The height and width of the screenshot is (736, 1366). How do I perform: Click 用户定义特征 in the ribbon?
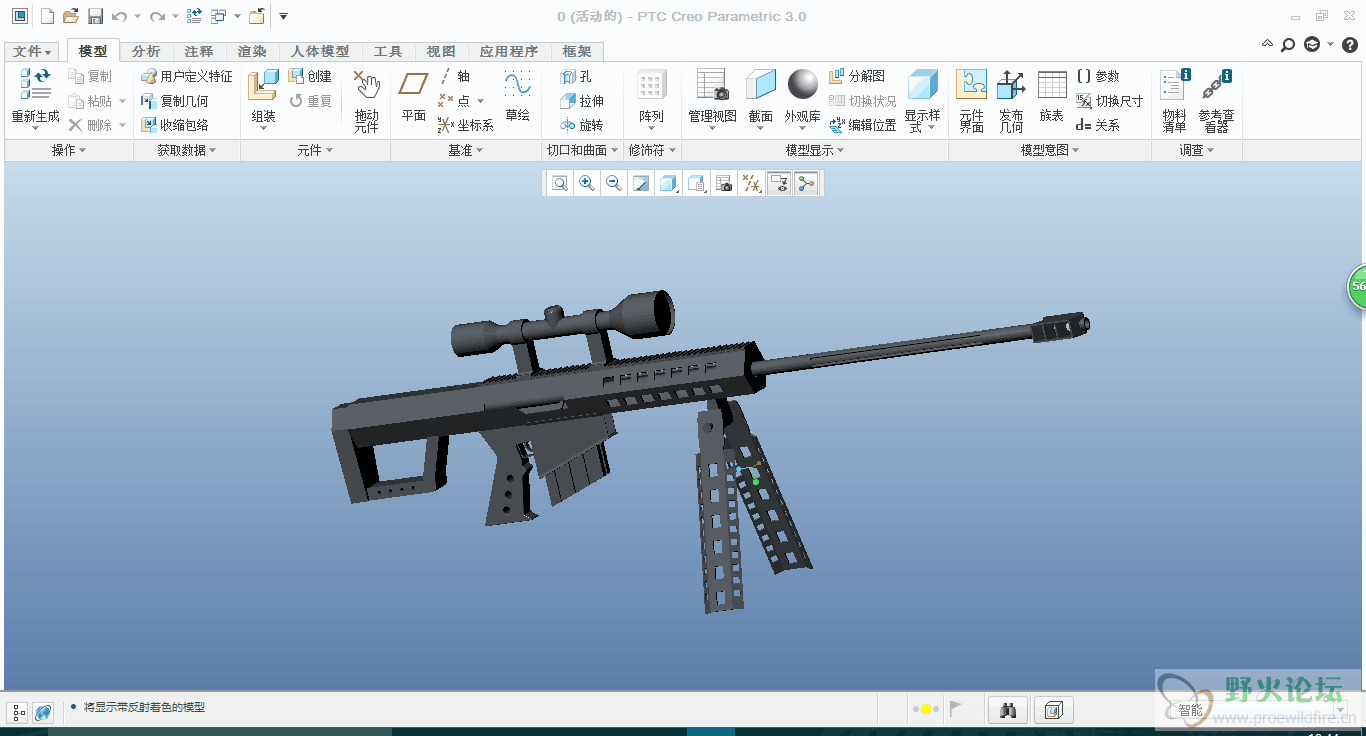(x=186, y=76)
